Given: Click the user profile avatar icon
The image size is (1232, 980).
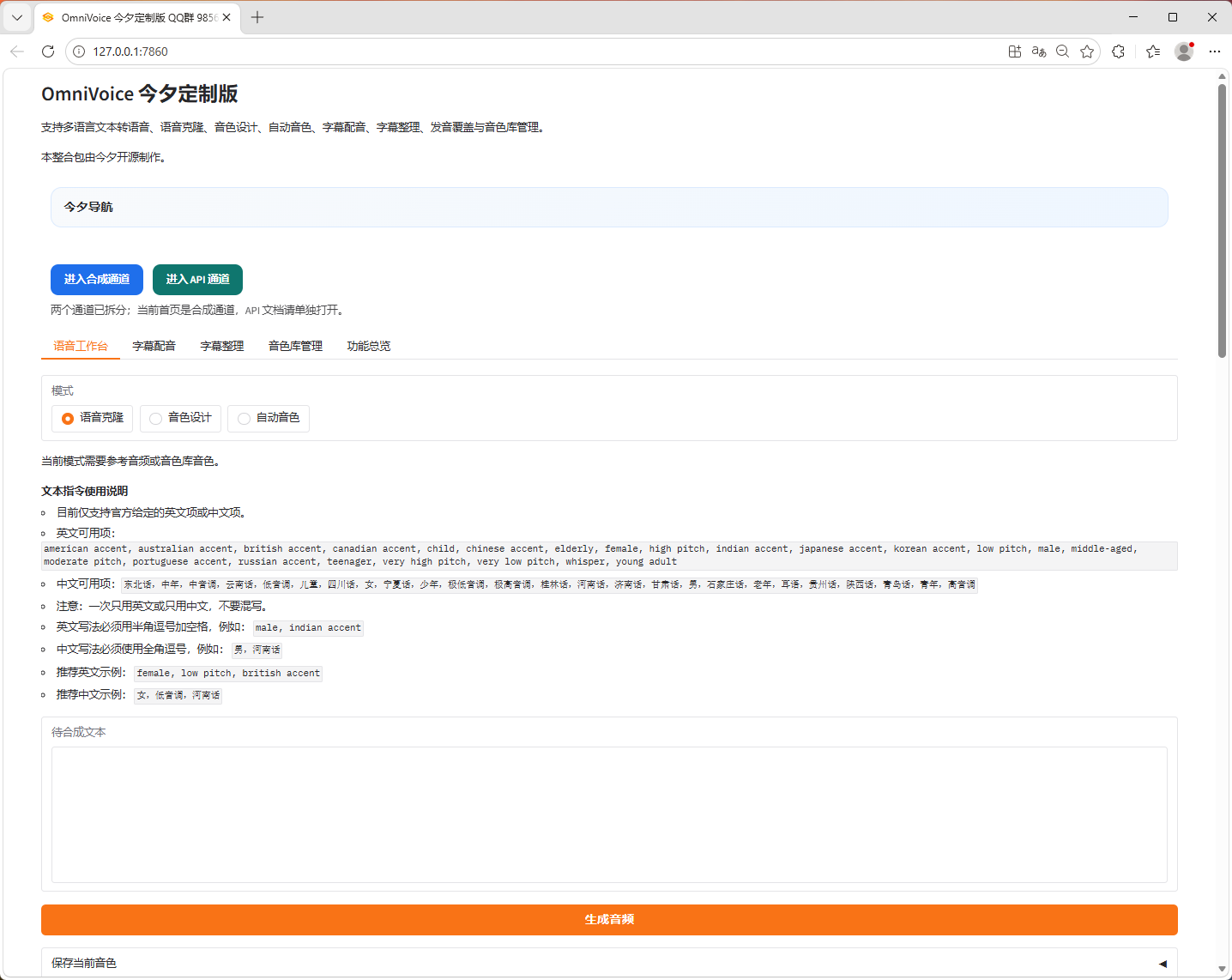Looking at the screenshot, I should coord(1184,51).
